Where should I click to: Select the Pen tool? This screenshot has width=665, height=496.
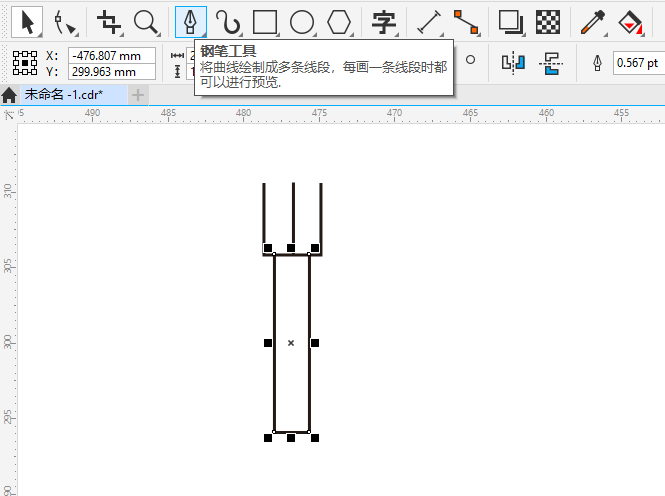point(191,22)
